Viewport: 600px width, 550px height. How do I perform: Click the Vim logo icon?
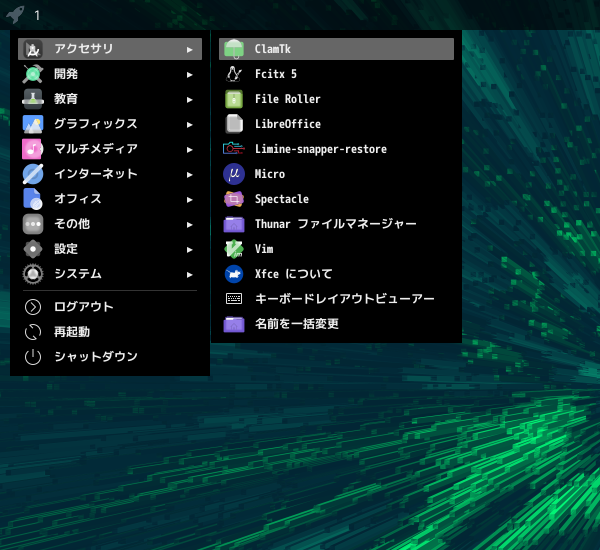coord(234,249)
